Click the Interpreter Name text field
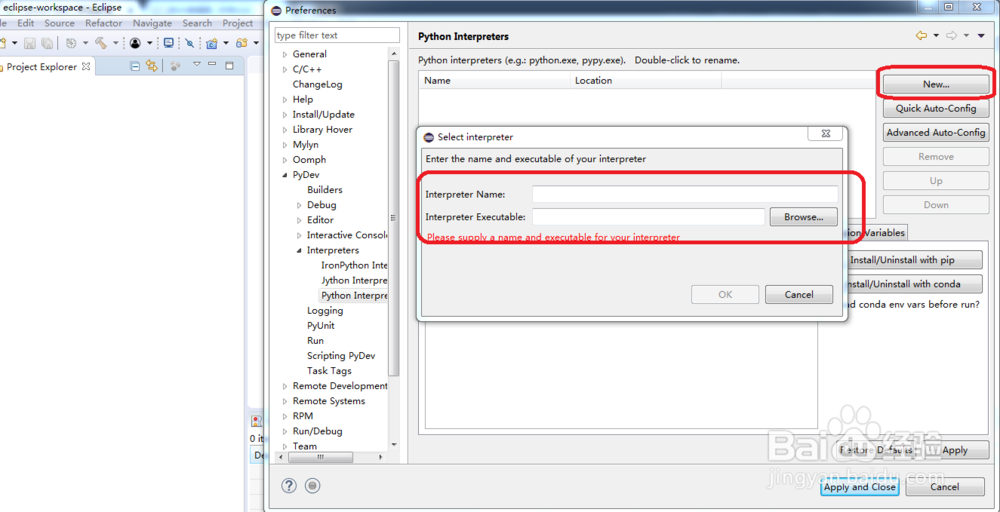This screenshot has height=512, width=1000. click(x=685, y=194)
